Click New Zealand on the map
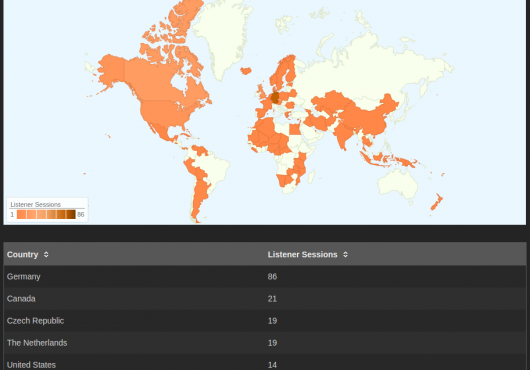 437,202
